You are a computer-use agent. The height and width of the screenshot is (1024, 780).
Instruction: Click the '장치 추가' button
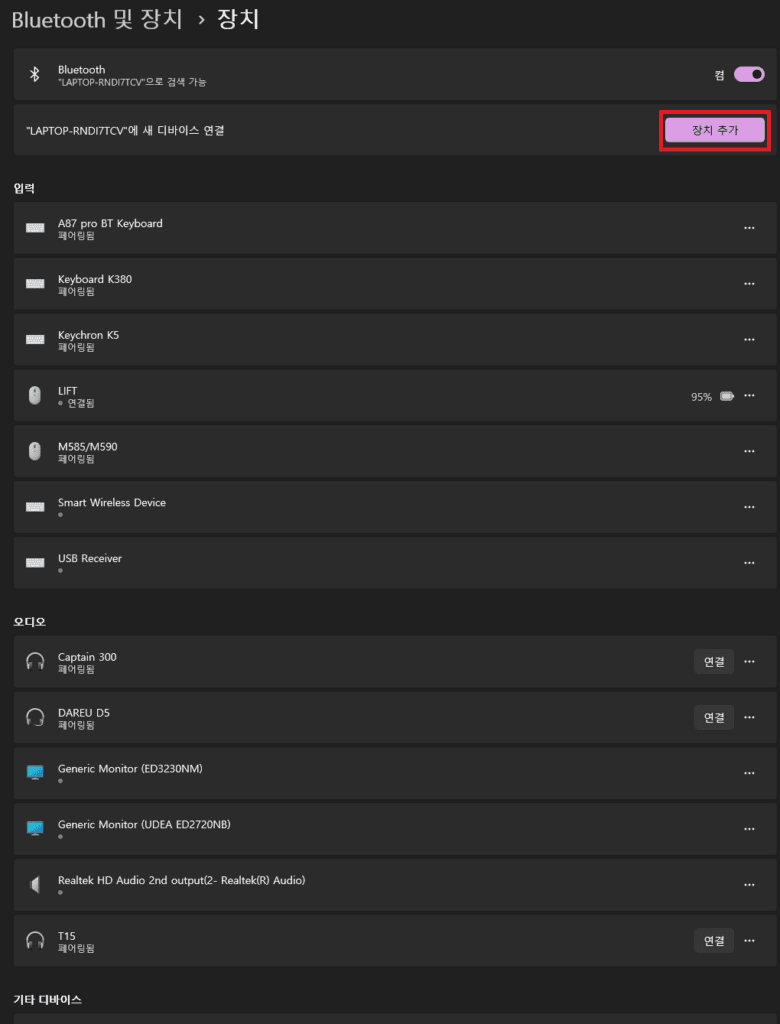(715, 130)
